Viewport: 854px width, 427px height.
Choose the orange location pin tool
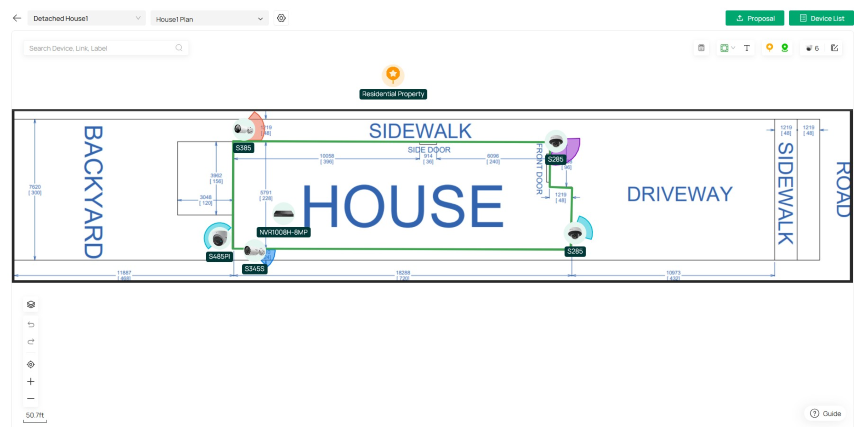coord(769,48)
